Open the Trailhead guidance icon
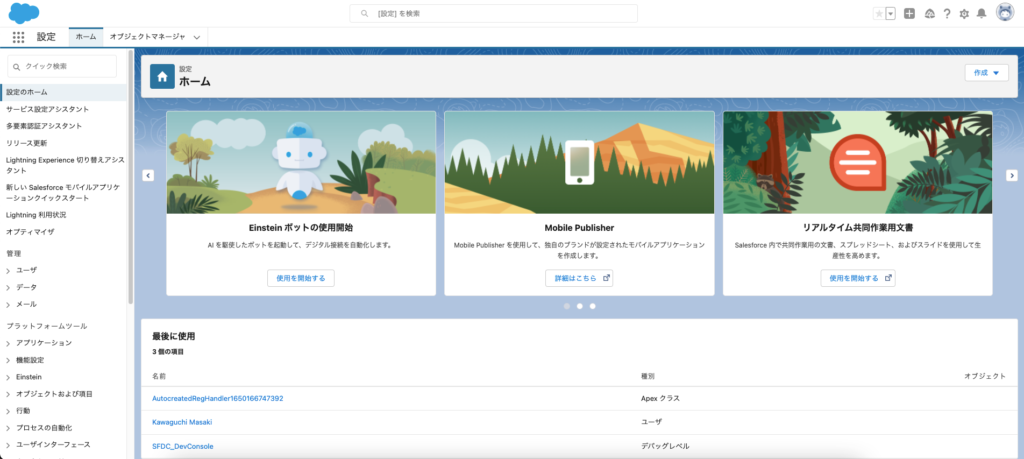The image size is (1024, 459). [928, 14]
